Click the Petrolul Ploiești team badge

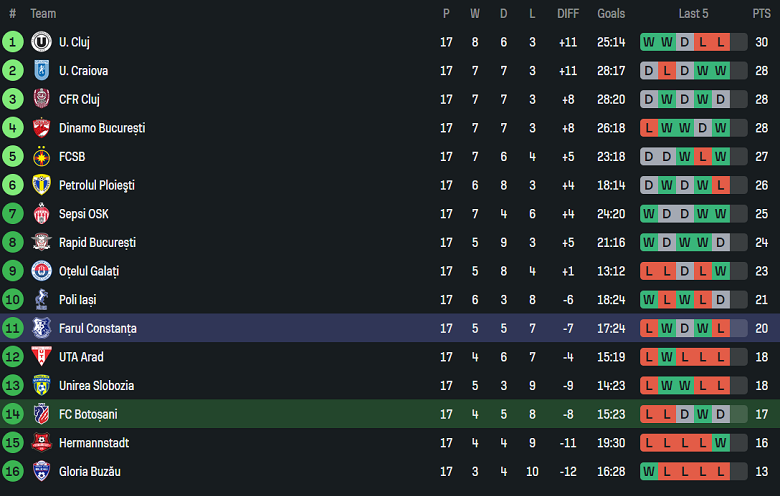[41, 185]
